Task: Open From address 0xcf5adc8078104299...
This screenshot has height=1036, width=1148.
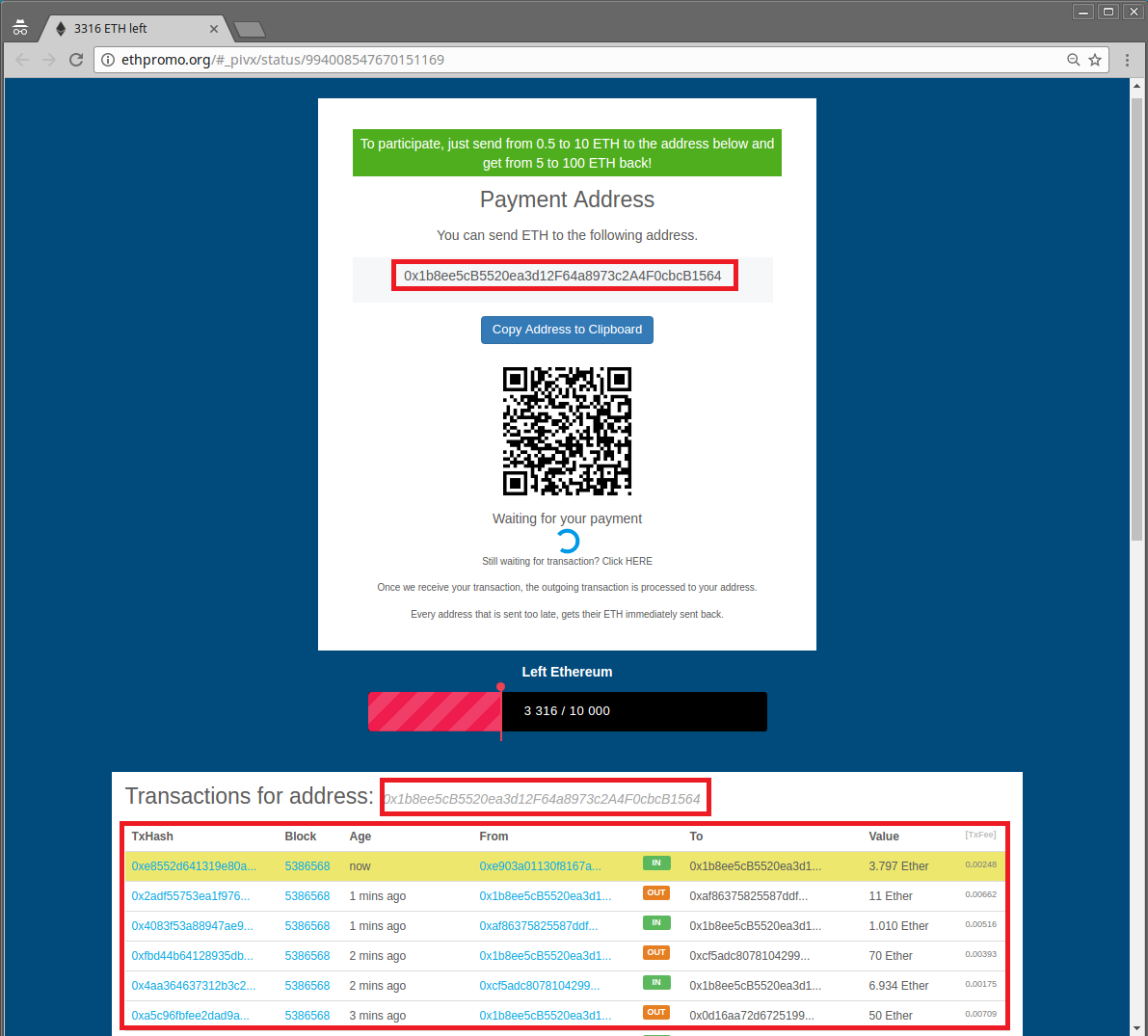Action: [x=540, y=986]
